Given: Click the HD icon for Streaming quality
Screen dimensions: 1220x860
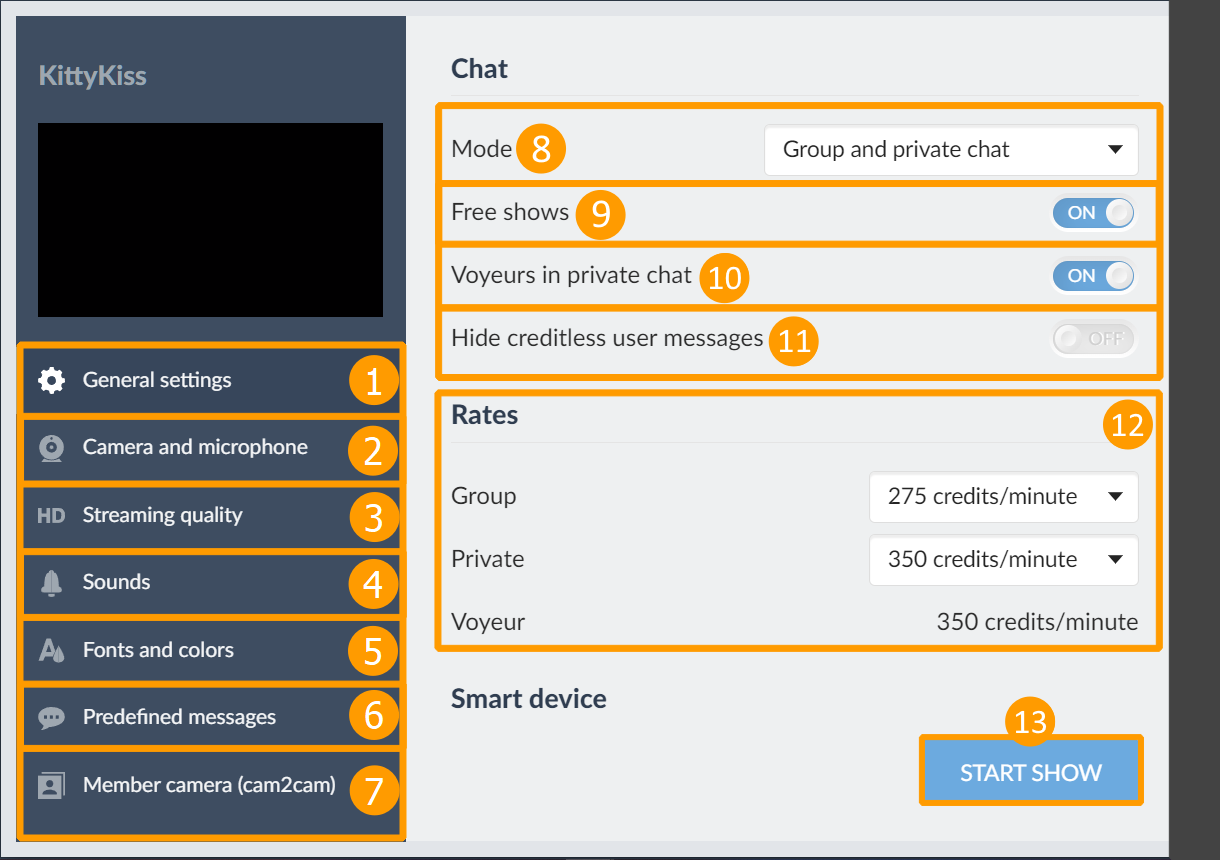Looking at the screenshot, I should coord(51,516).
